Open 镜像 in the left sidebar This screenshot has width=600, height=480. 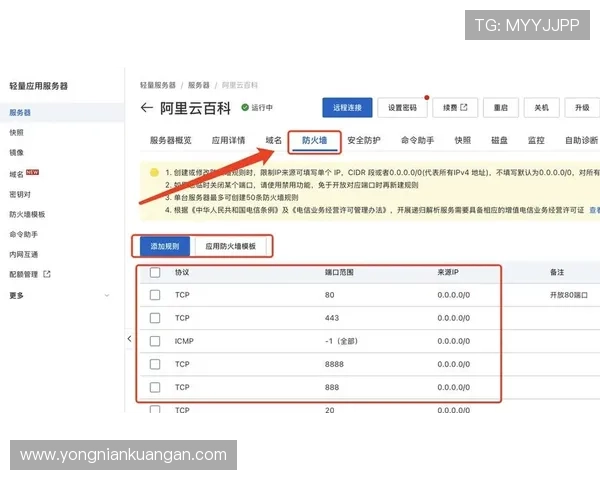(16, 152)
